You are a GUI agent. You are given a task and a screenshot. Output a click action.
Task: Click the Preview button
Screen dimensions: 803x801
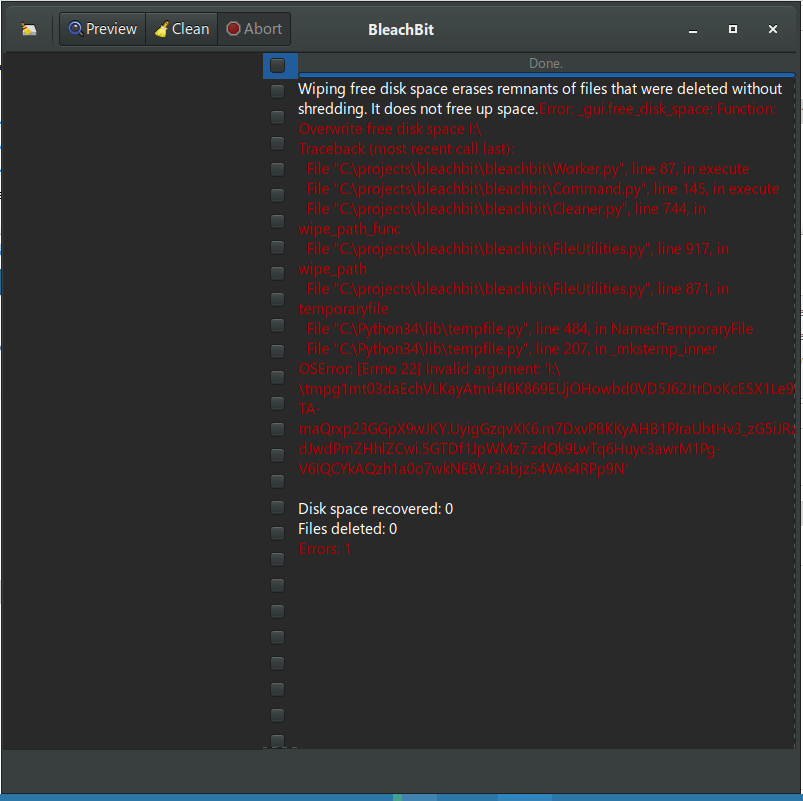(101, 29)
